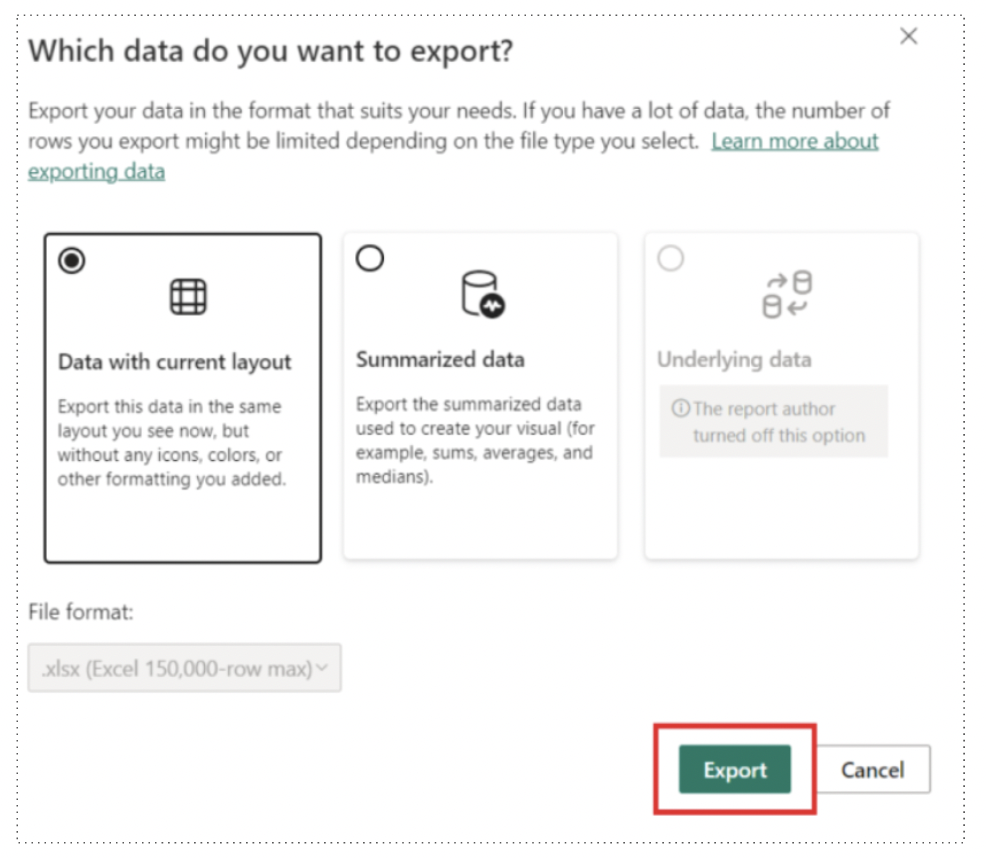The width and height of the screenshot is (986, 858).
Task: Click the underlying data transfer icon
Action: 787,294
